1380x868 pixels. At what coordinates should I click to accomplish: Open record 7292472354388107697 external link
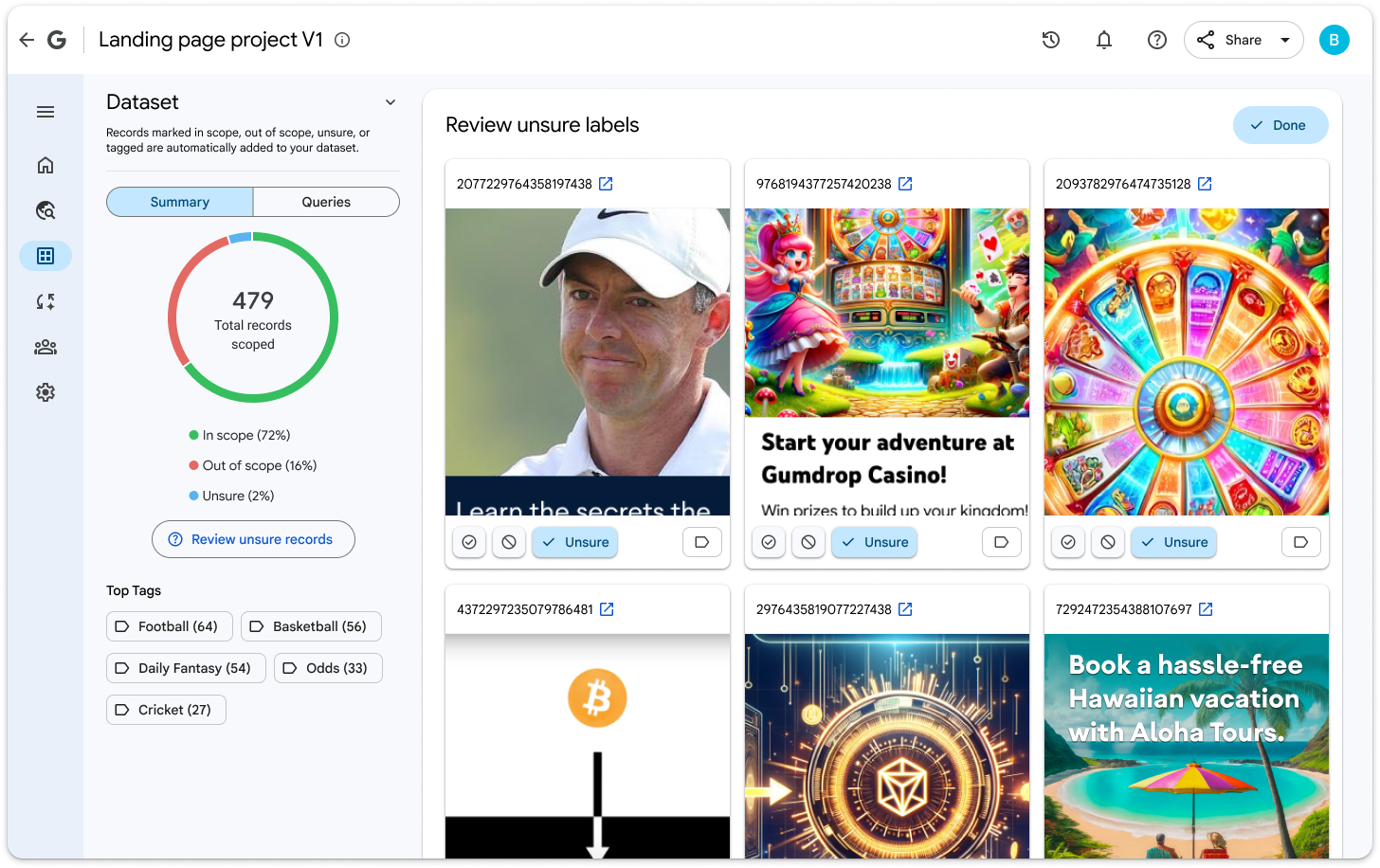tap(1206, 609)
